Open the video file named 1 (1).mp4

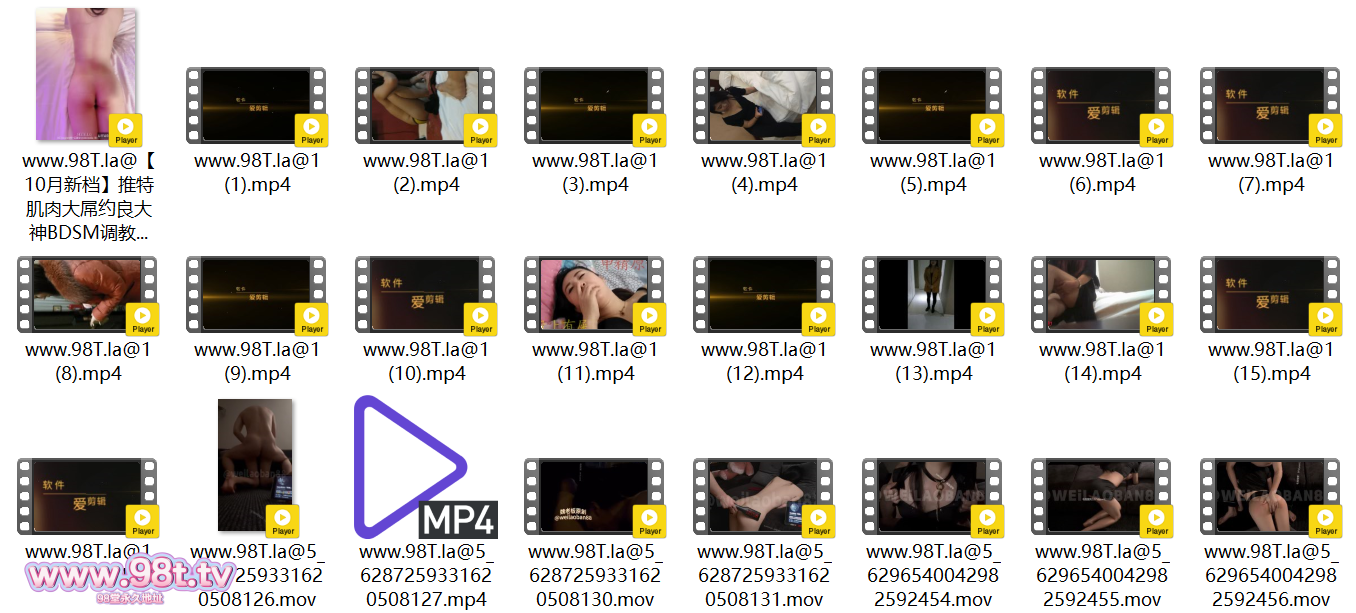256,105
